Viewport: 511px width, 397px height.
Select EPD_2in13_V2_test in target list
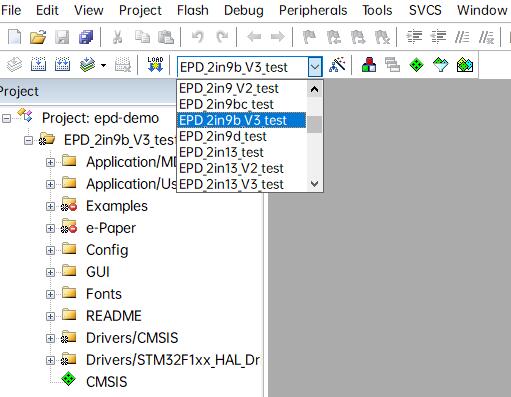(x=242, y=168)
